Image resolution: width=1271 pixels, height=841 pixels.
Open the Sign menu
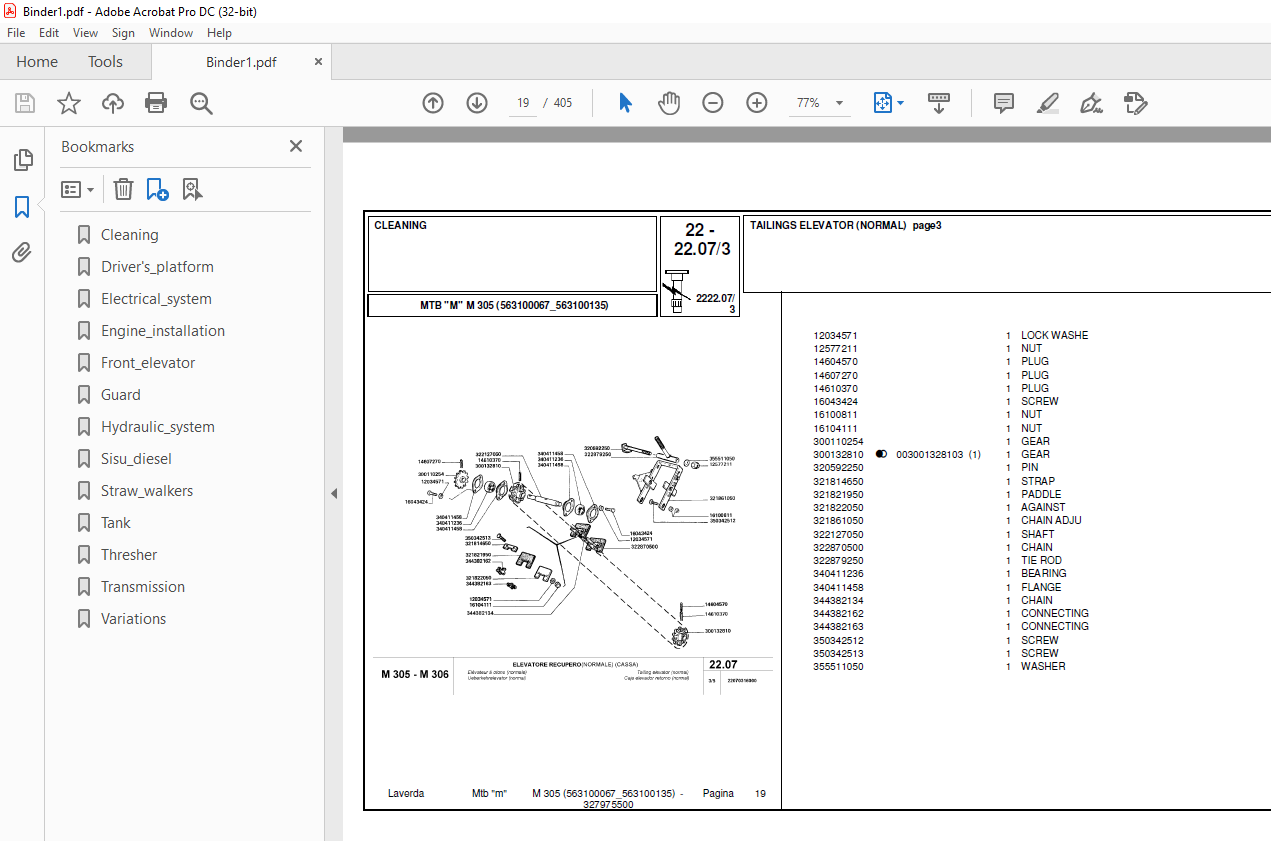[x=123, y=33]
